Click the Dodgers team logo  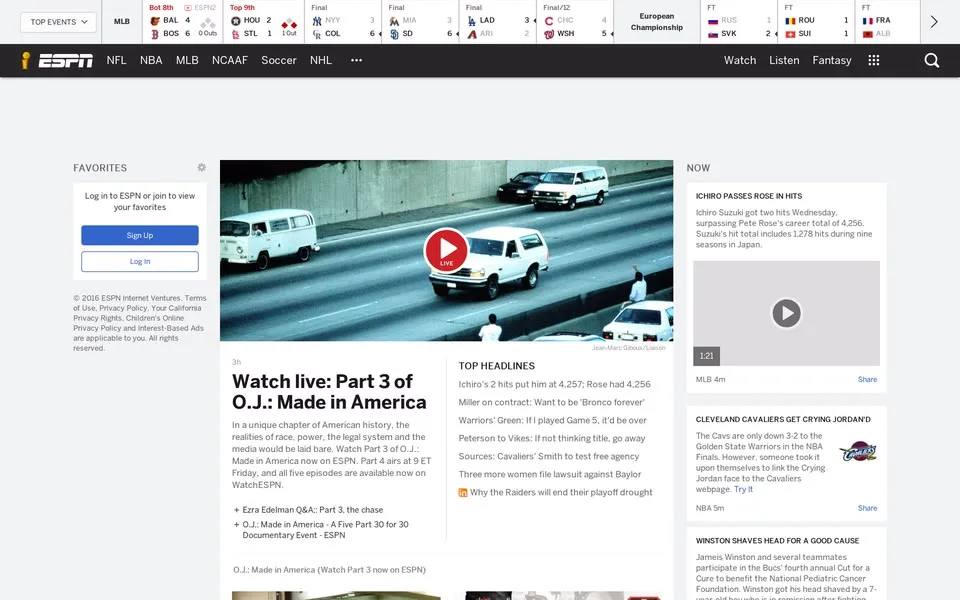(471, 20)
